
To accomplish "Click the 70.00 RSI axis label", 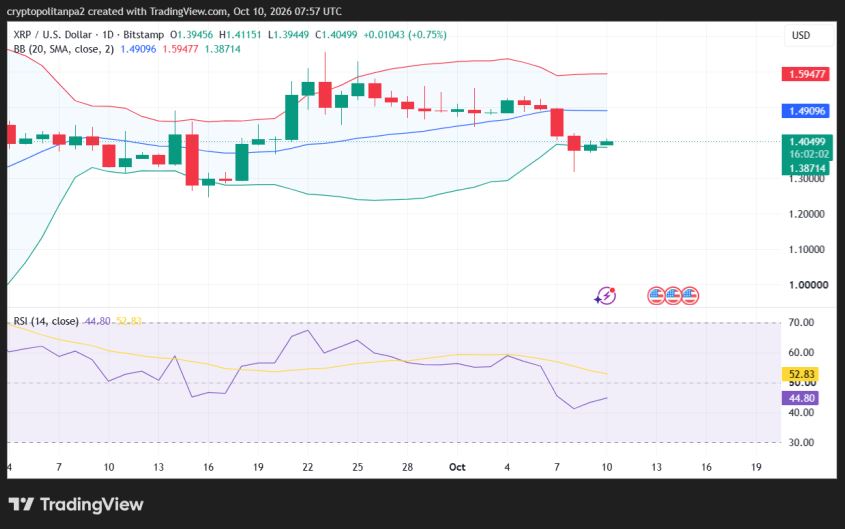I will [x=801, y=323].
